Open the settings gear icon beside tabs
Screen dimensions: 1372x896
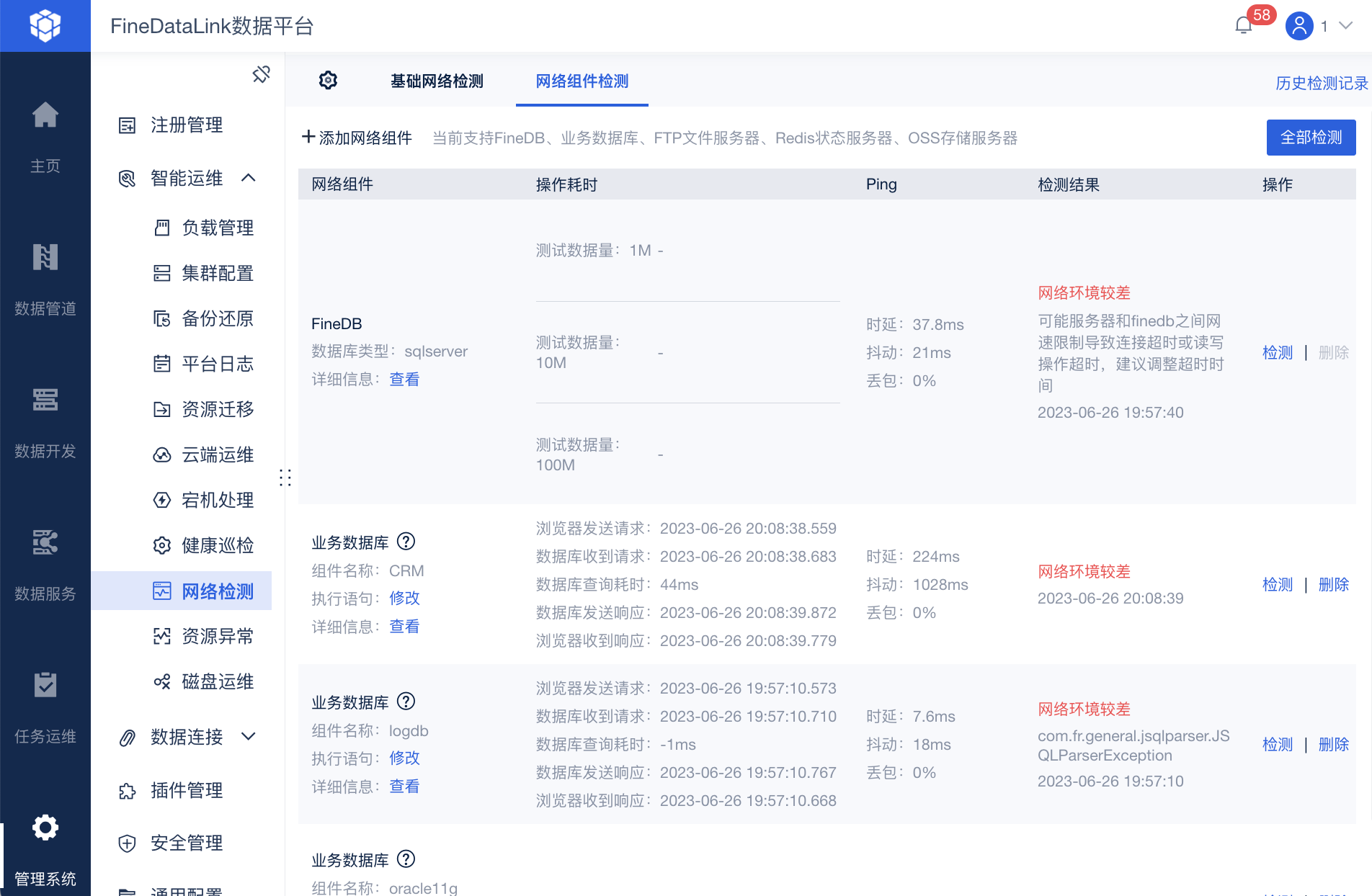(328, 81)
